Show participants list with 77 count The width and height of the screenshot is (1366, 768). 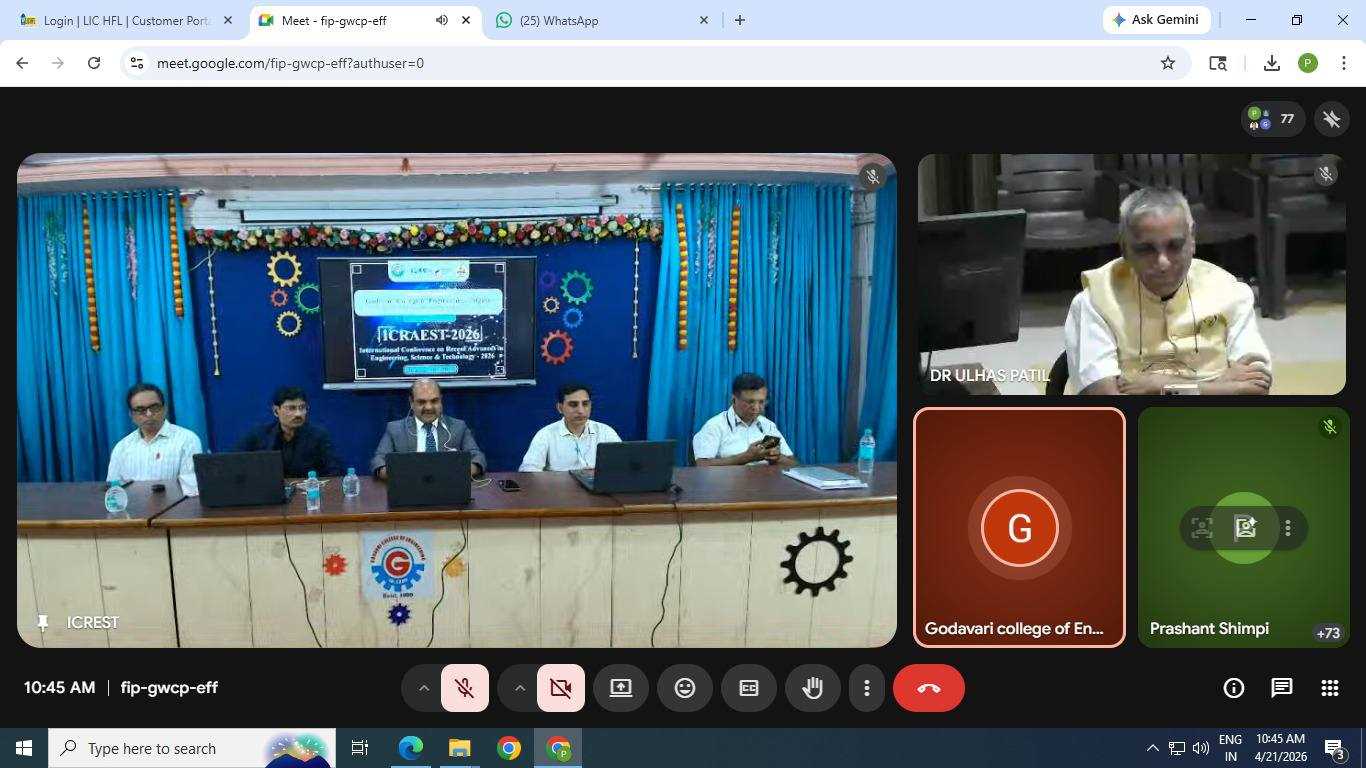pos(1271,119)
